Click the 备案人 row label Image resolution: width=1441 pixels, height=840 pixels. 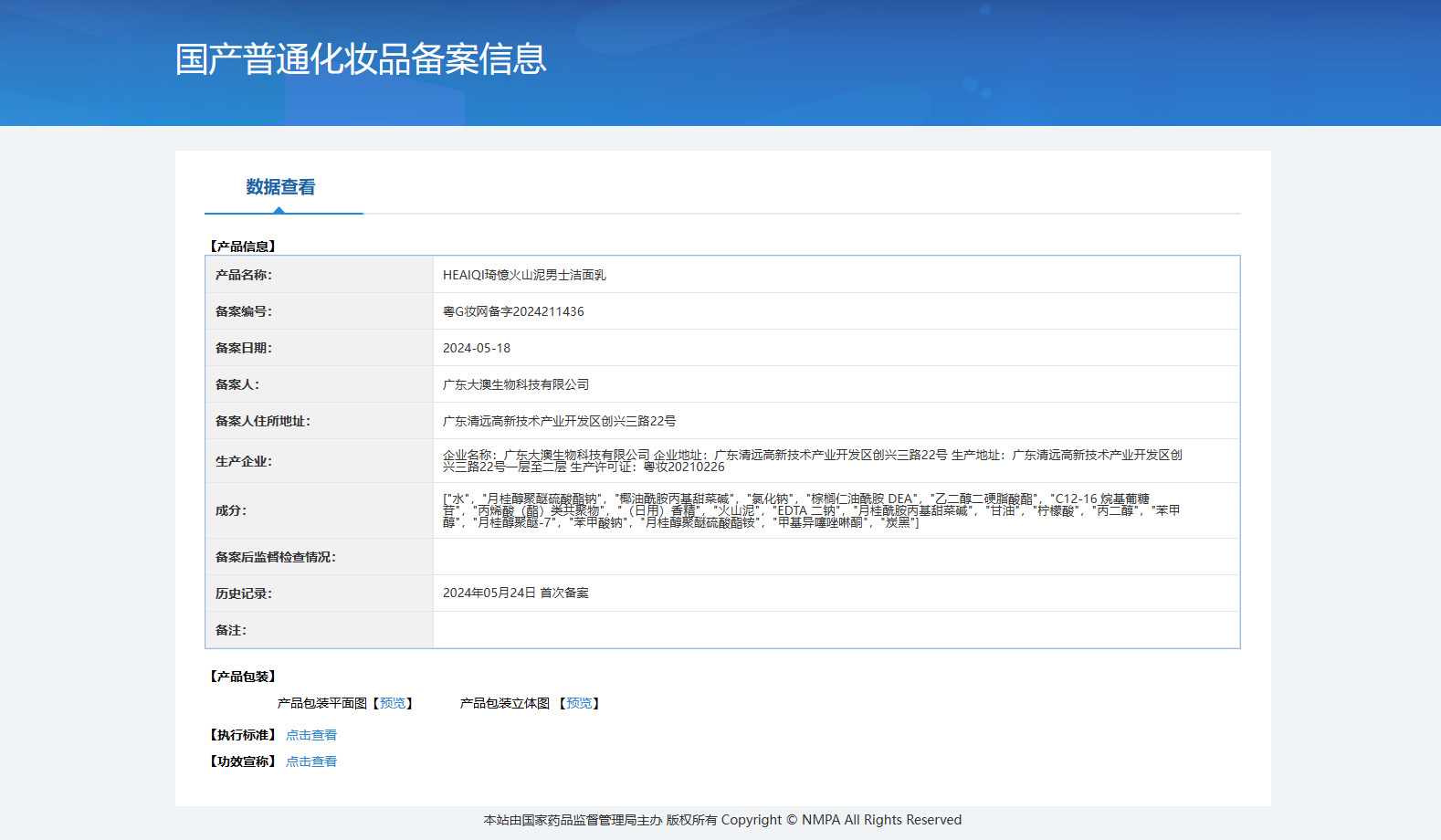[237, 384]
